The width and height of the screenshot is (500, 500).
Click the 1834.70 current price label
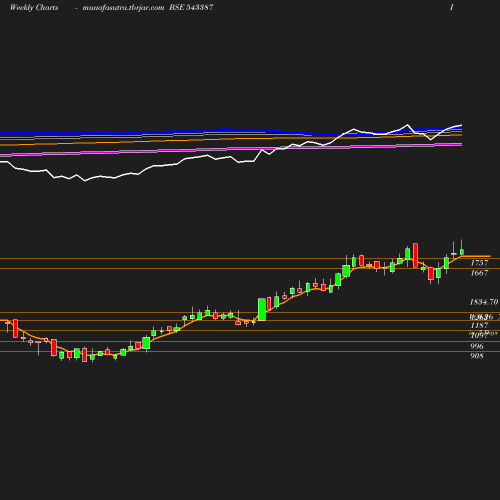pos(484,302)
